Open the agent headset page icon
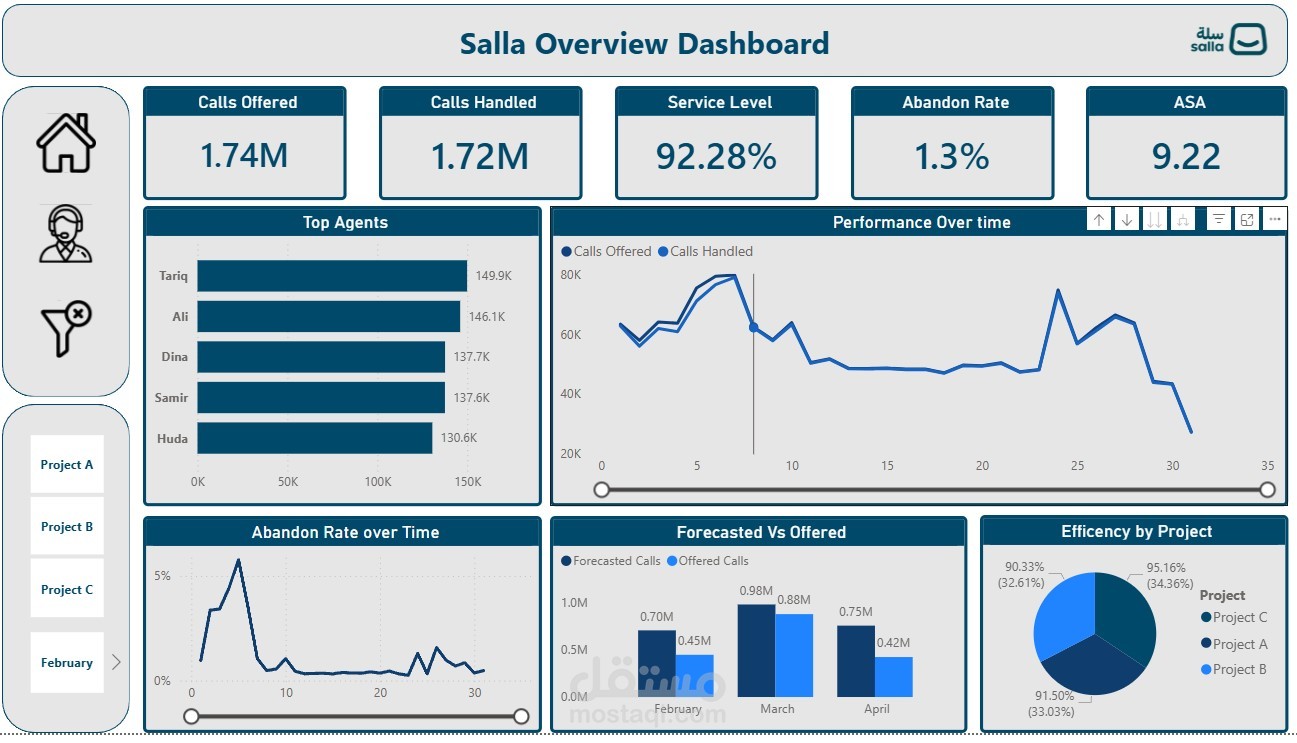 (66, 233)
